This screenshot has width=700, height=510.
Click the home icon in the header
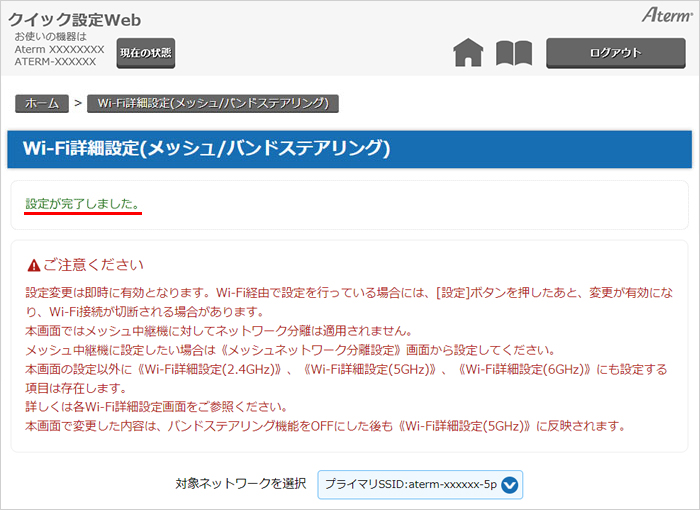(468, 53)
